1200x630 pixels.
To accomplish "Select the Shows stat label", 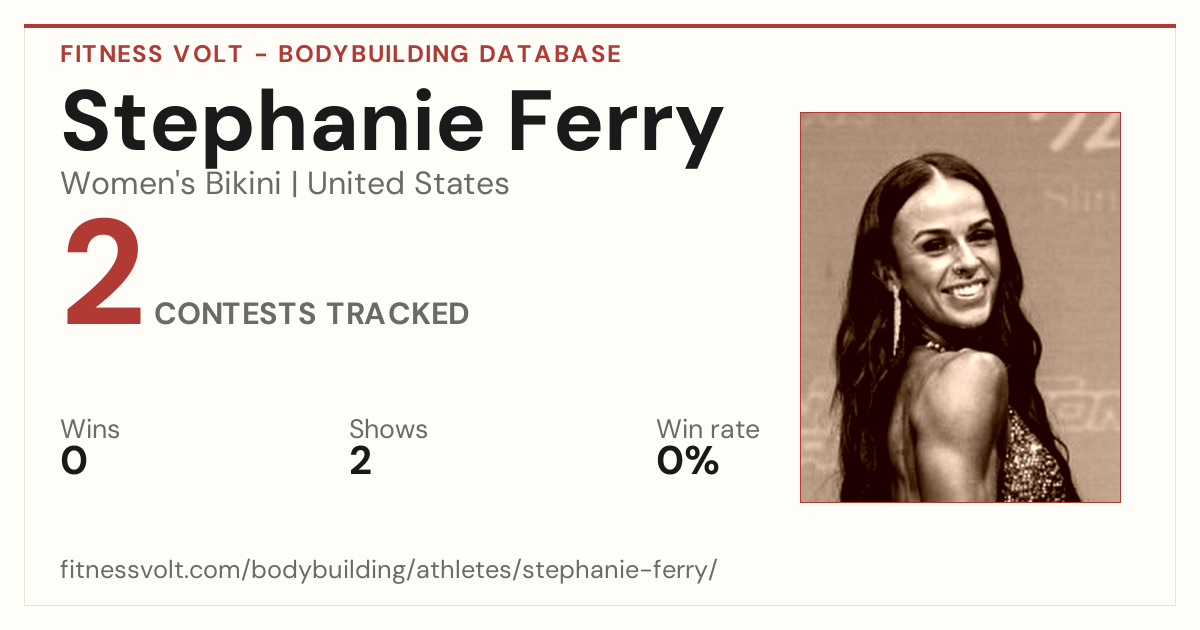I will tap(388, 429).
